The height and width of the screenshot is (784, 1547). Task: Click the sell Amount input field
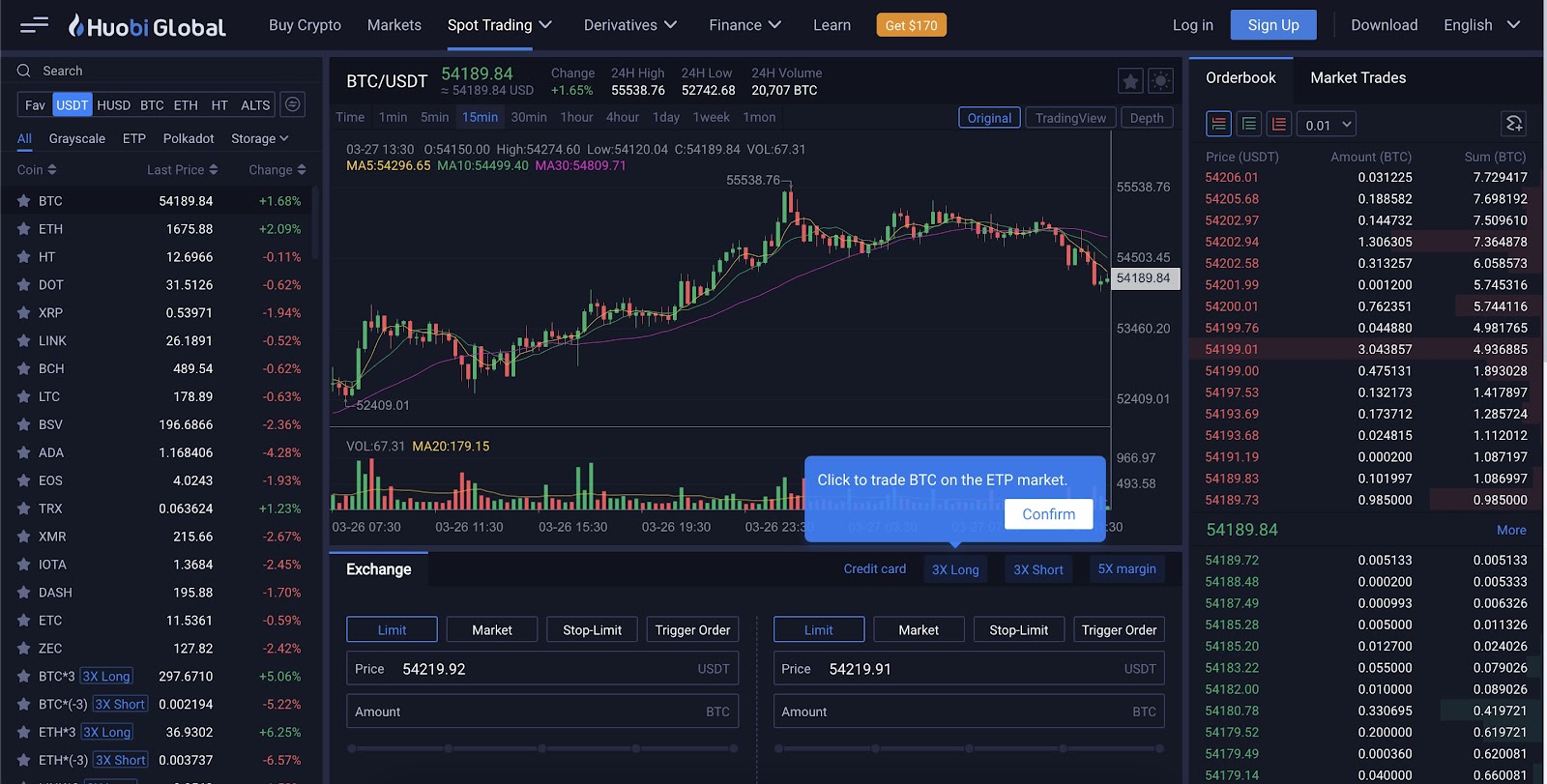969,711
